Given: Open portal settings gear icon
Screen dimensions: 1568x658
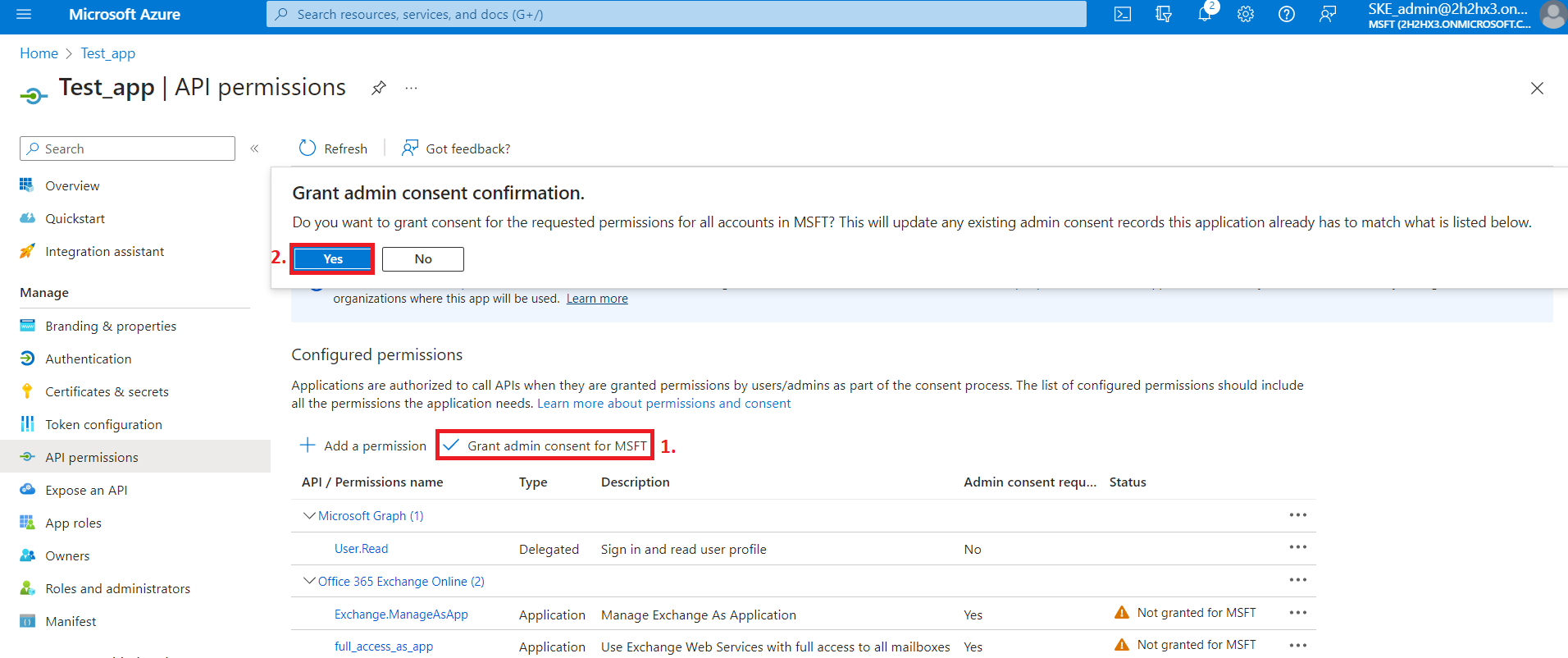Looking at the screenshot, I should pyautogui.click(x=1245, y=14).
